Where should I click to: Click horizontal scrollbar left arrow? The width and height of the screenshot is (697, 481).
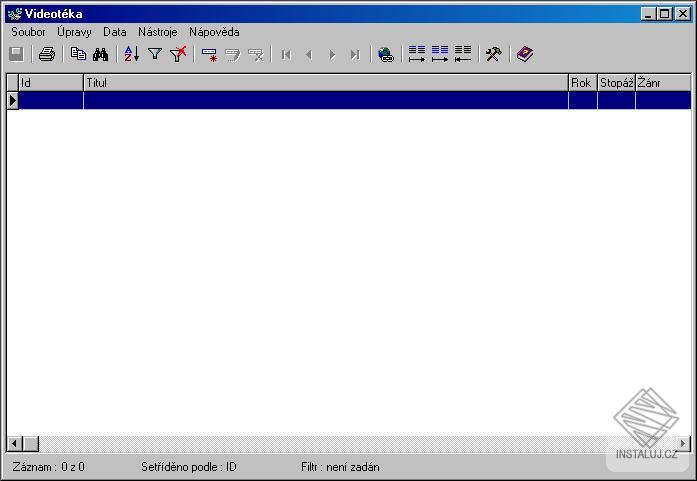15,443
